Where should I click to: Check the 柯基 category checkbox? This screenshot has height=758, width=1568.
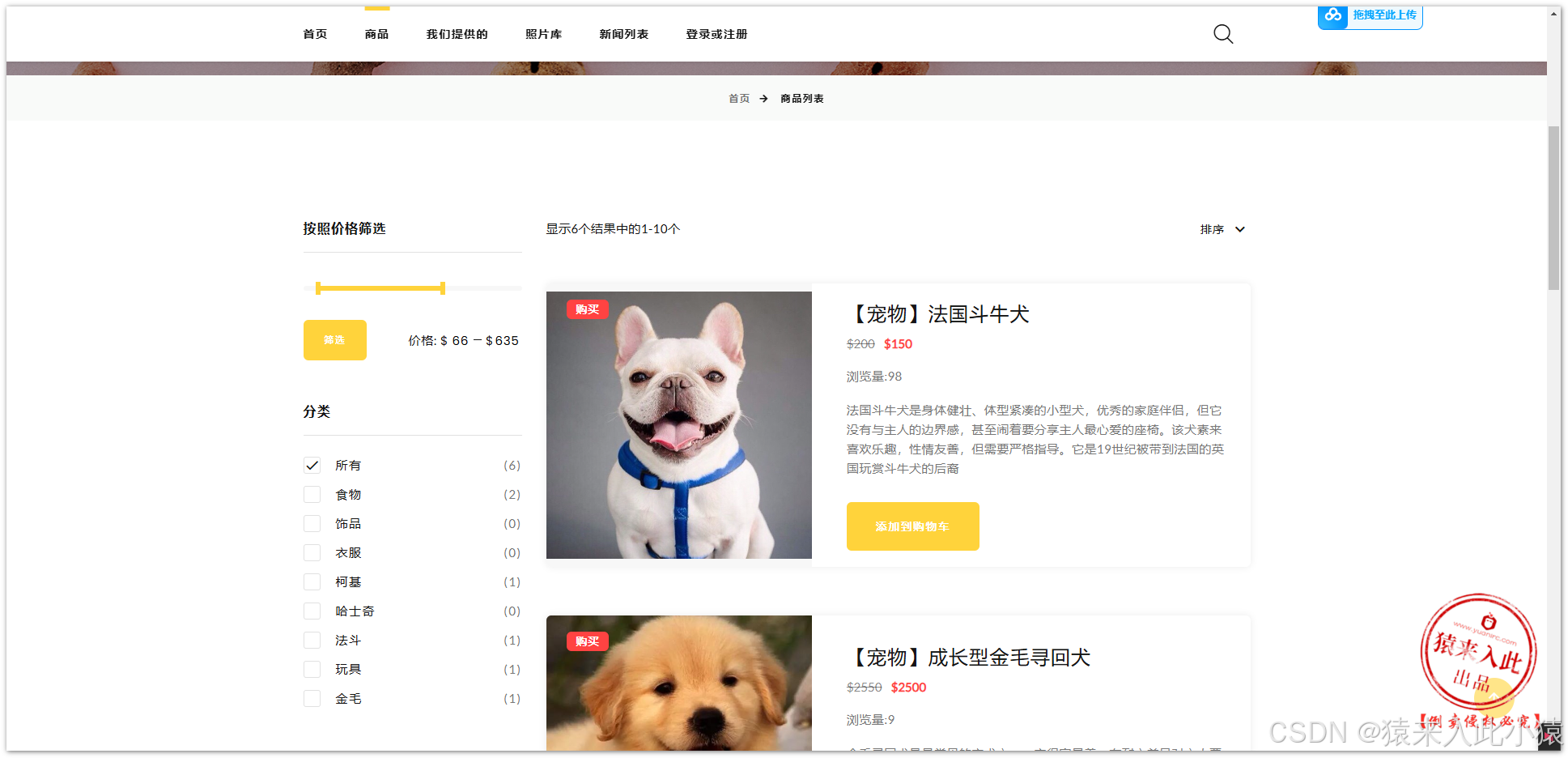[312, 581]
